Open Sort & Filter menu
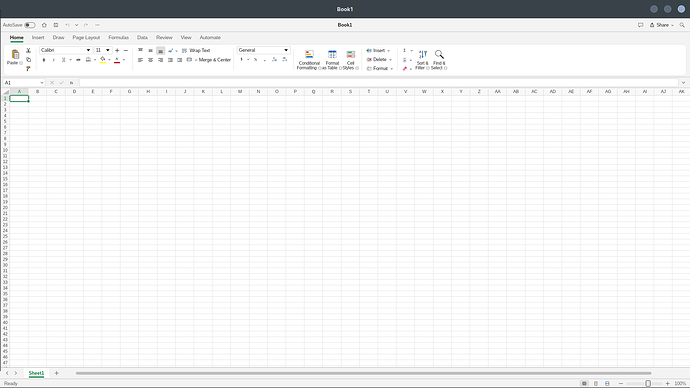 tap(422, 60)
